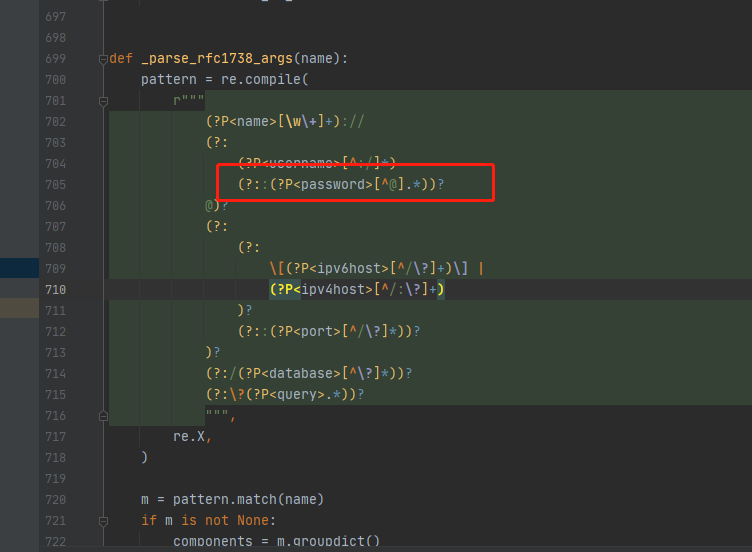Collapse the _parse_rfc1738_args function fold marker

click(103, 59)
